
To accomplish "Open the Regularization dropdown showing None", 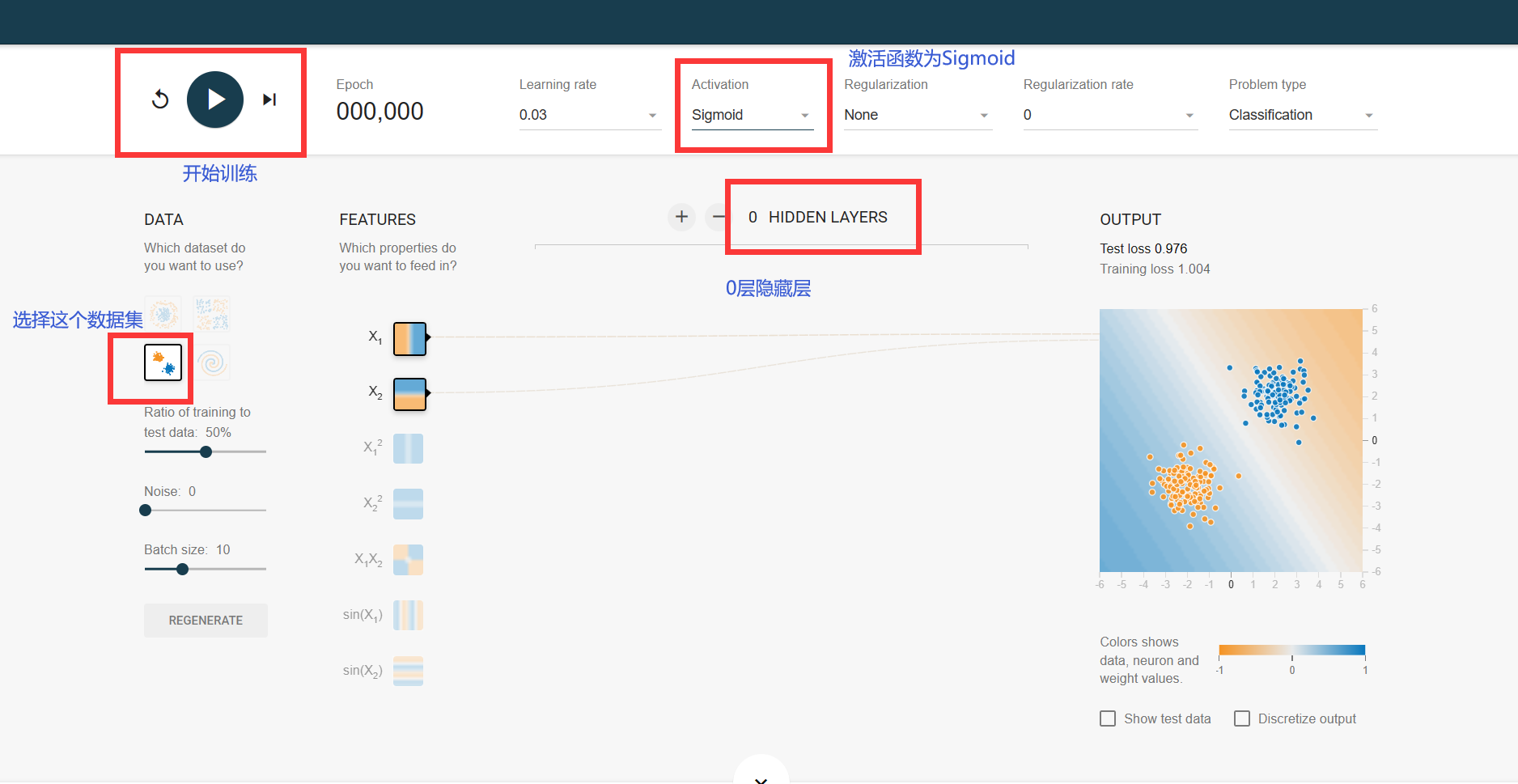I will (918, 115).
